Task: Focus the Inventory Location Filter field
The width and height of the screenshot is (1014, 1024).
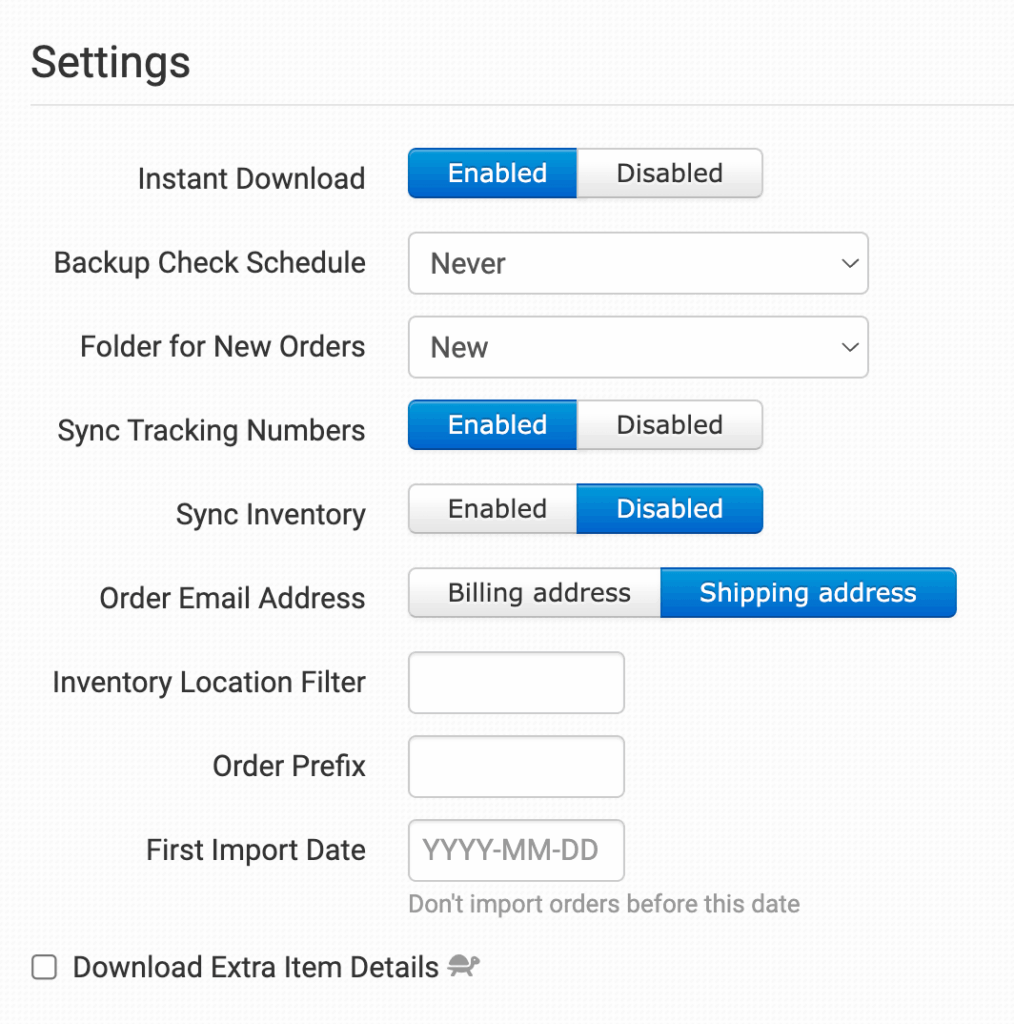Action: click(516, 683)
